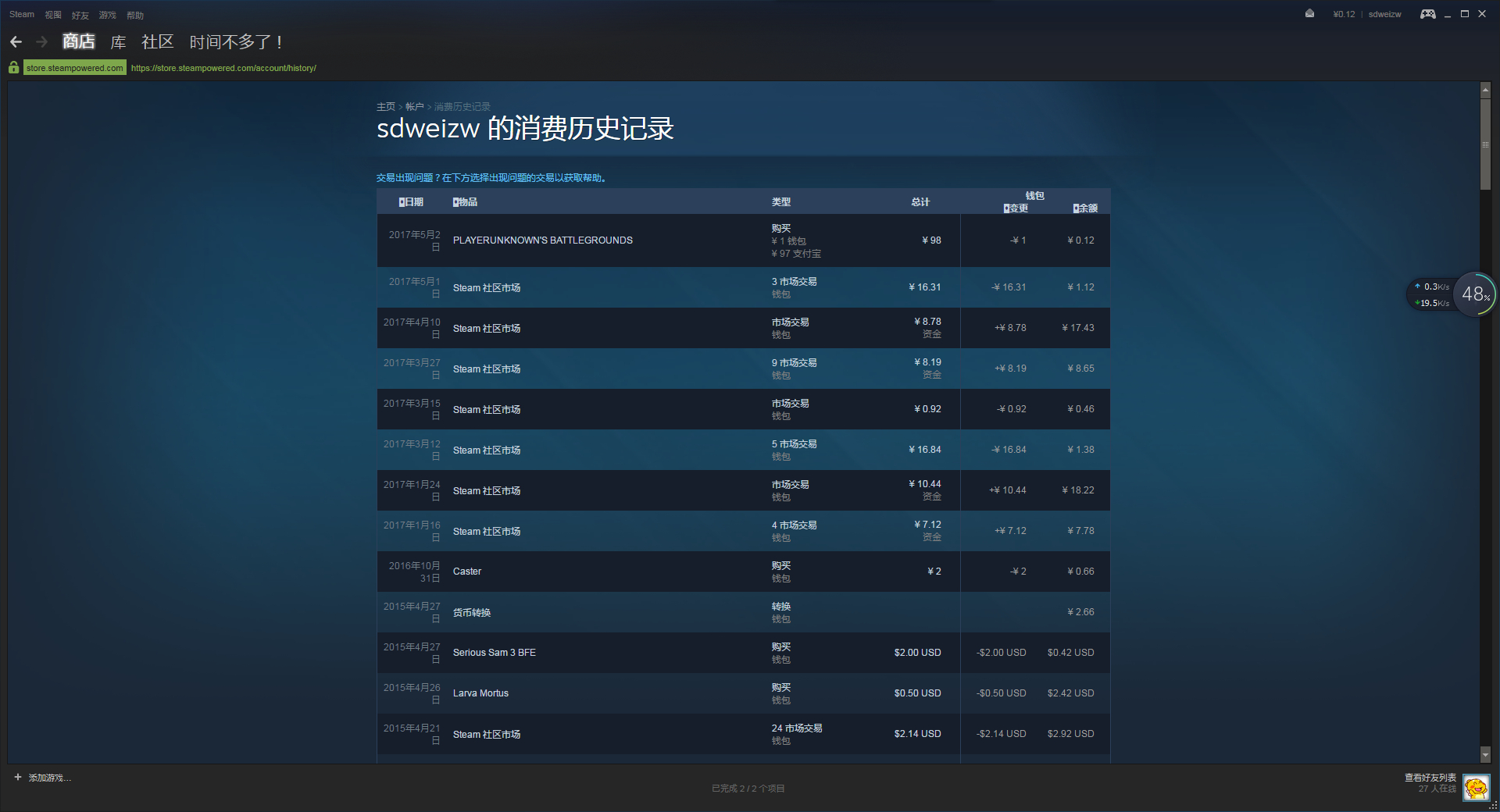
Task: Click the ¥ 17.43 balance value
Action: pos(1078,328)
